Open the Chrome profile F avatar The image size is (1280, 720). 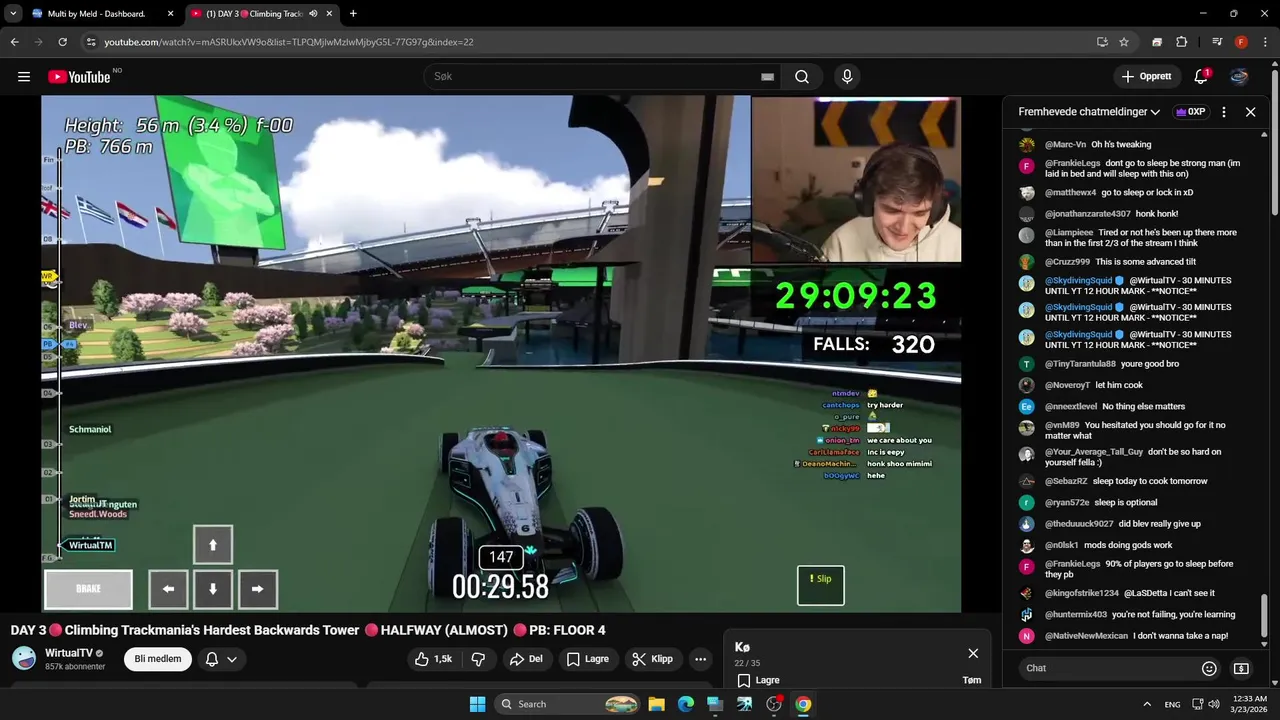pyautogui.click(x=1241, y=42)
